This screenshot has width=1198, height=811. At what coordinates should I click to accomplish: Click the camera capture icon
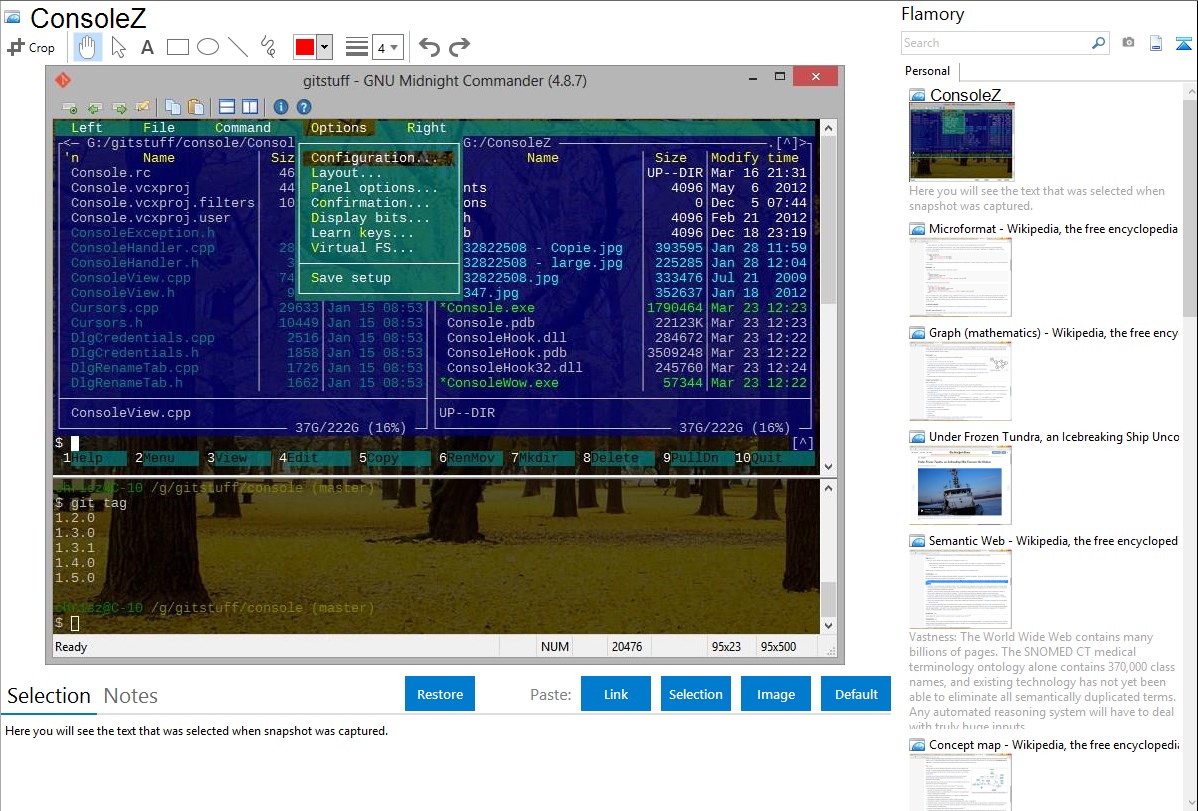pos(1128,43)
